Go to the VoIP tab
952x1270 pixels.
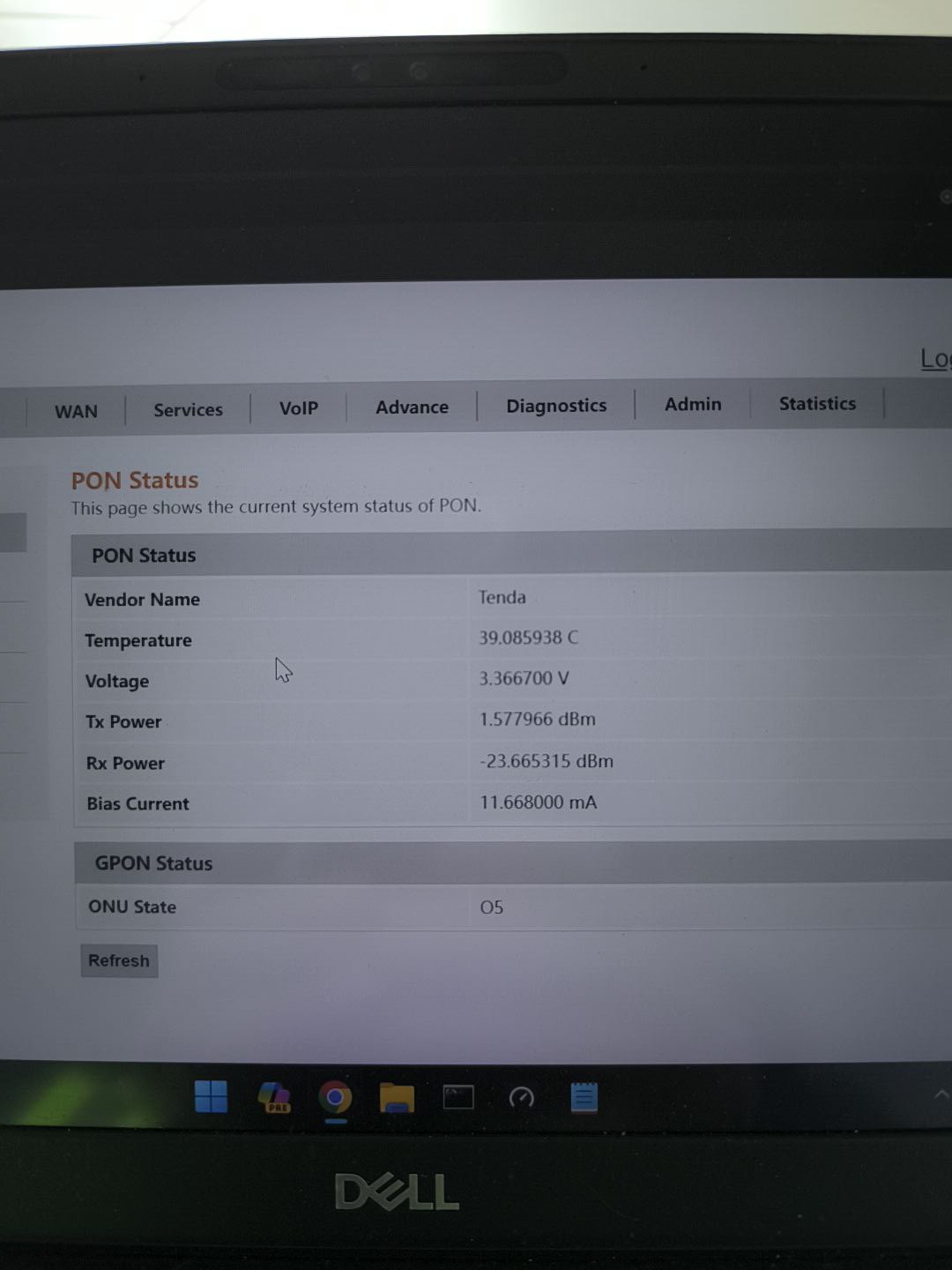pos(298,408)
